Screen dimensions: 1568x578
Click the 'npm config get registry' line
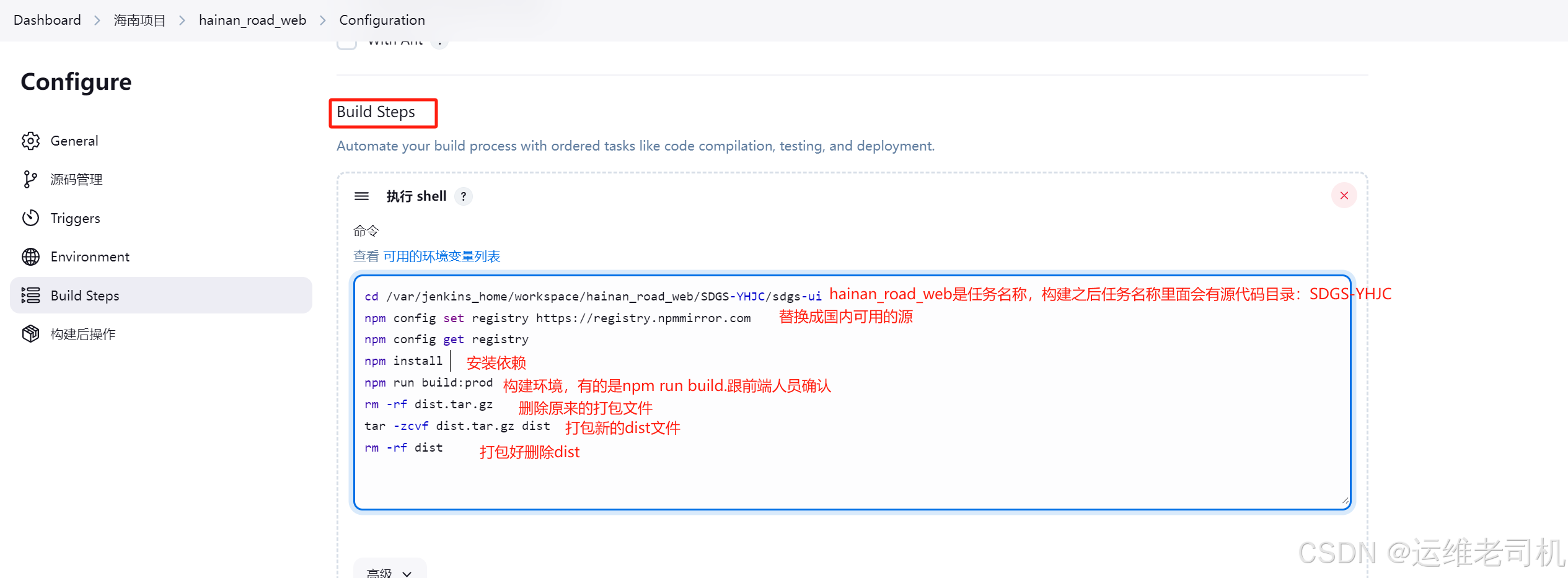[446, 339]
